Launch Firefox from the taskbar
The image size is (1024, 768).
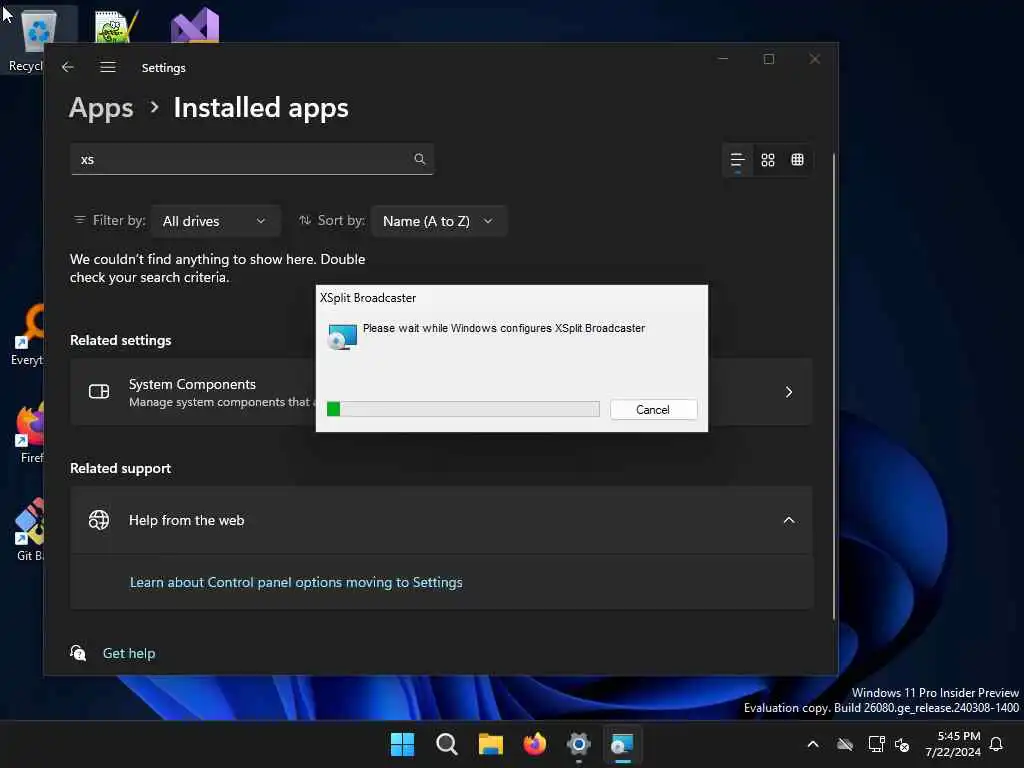(x=535, y=744)
